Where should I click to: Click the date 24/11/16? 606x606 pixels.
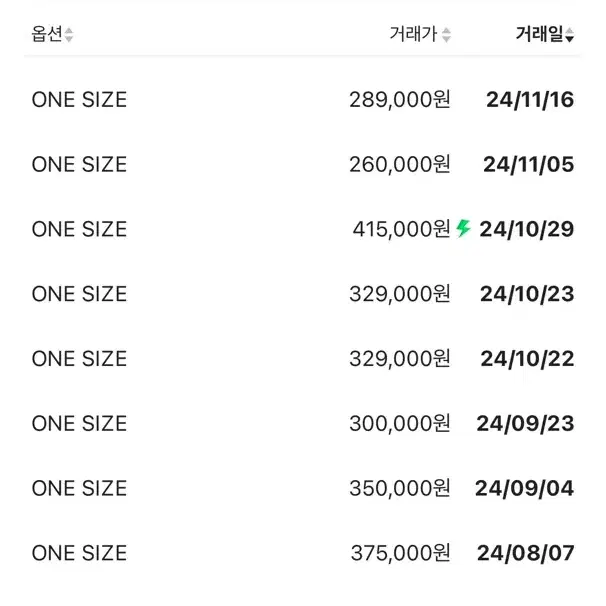[x=530, y=100]
